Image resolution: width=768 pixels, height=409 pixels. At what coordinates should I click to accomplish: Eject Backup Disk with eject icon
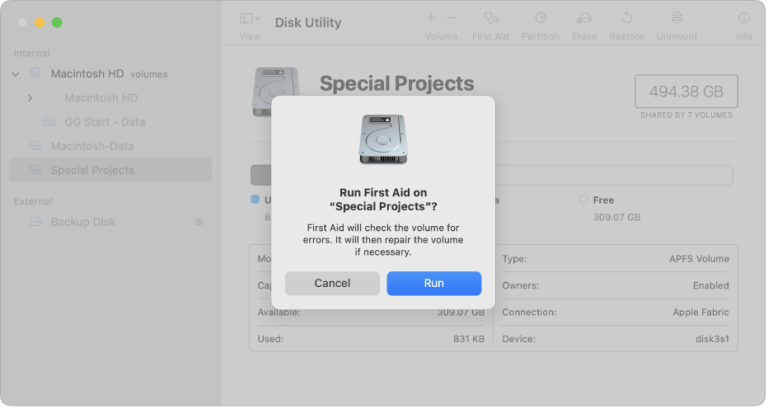pyautogui.click(x=199, y=222)
